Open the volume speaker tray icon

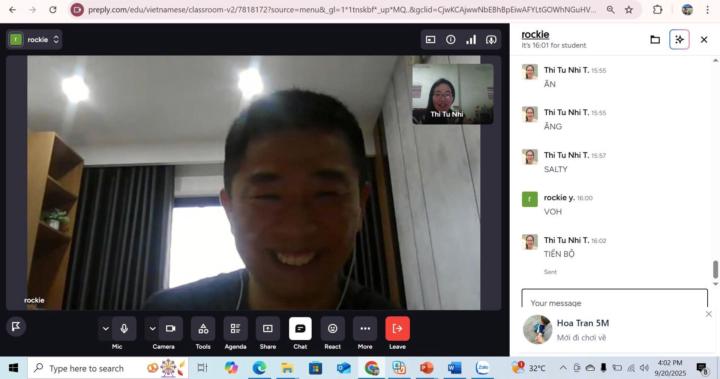(x=645, y=368)
